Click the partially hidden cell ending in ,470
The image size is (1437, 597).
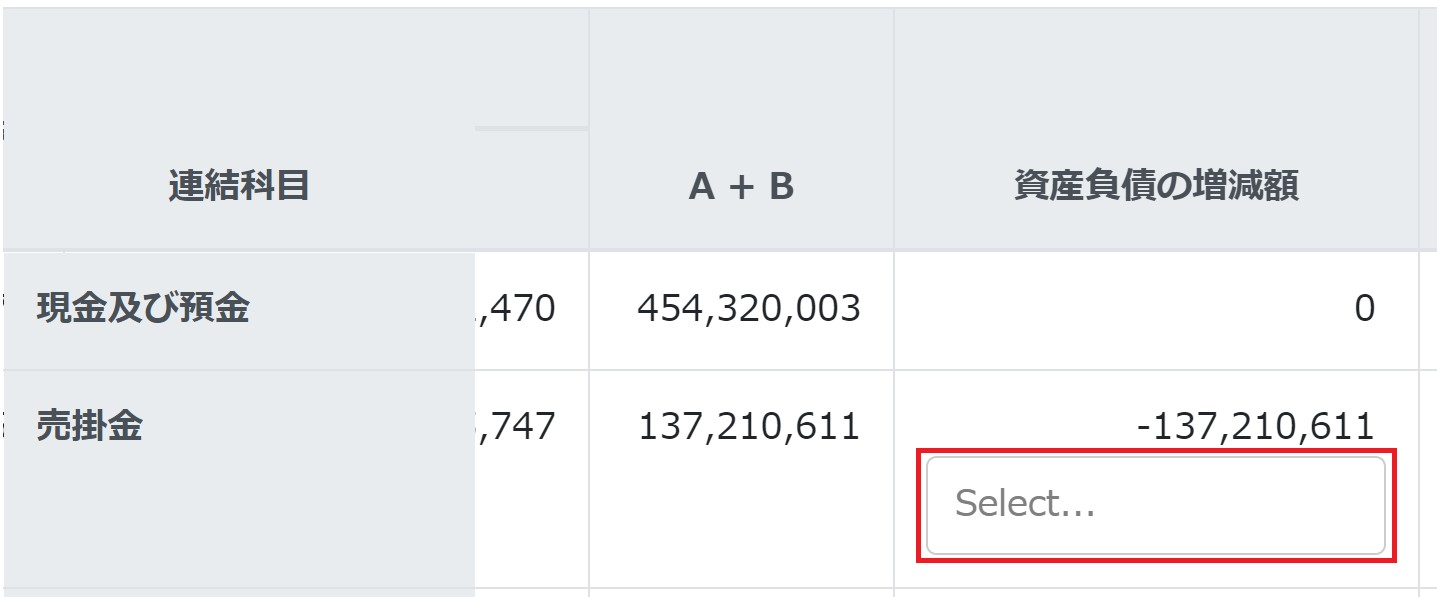[x=520, y=309]
